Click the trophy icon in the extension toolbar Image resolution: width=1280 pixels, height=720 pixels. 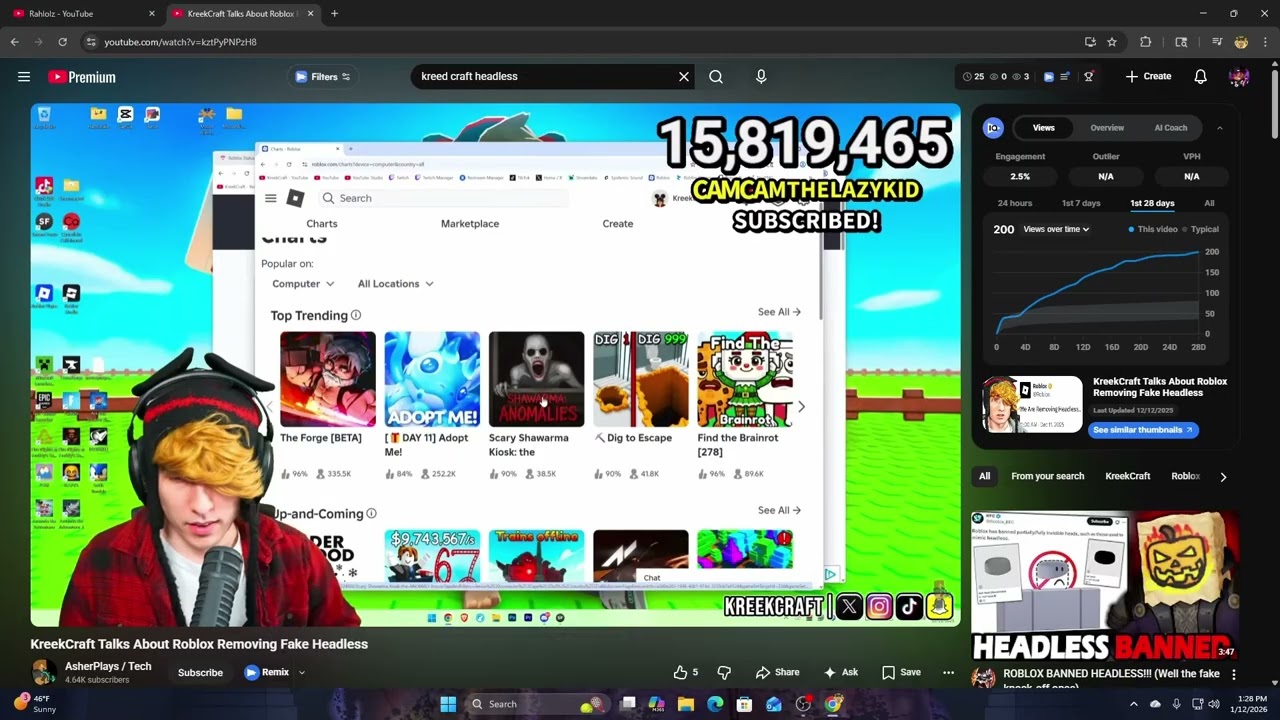coord(1089,76)
